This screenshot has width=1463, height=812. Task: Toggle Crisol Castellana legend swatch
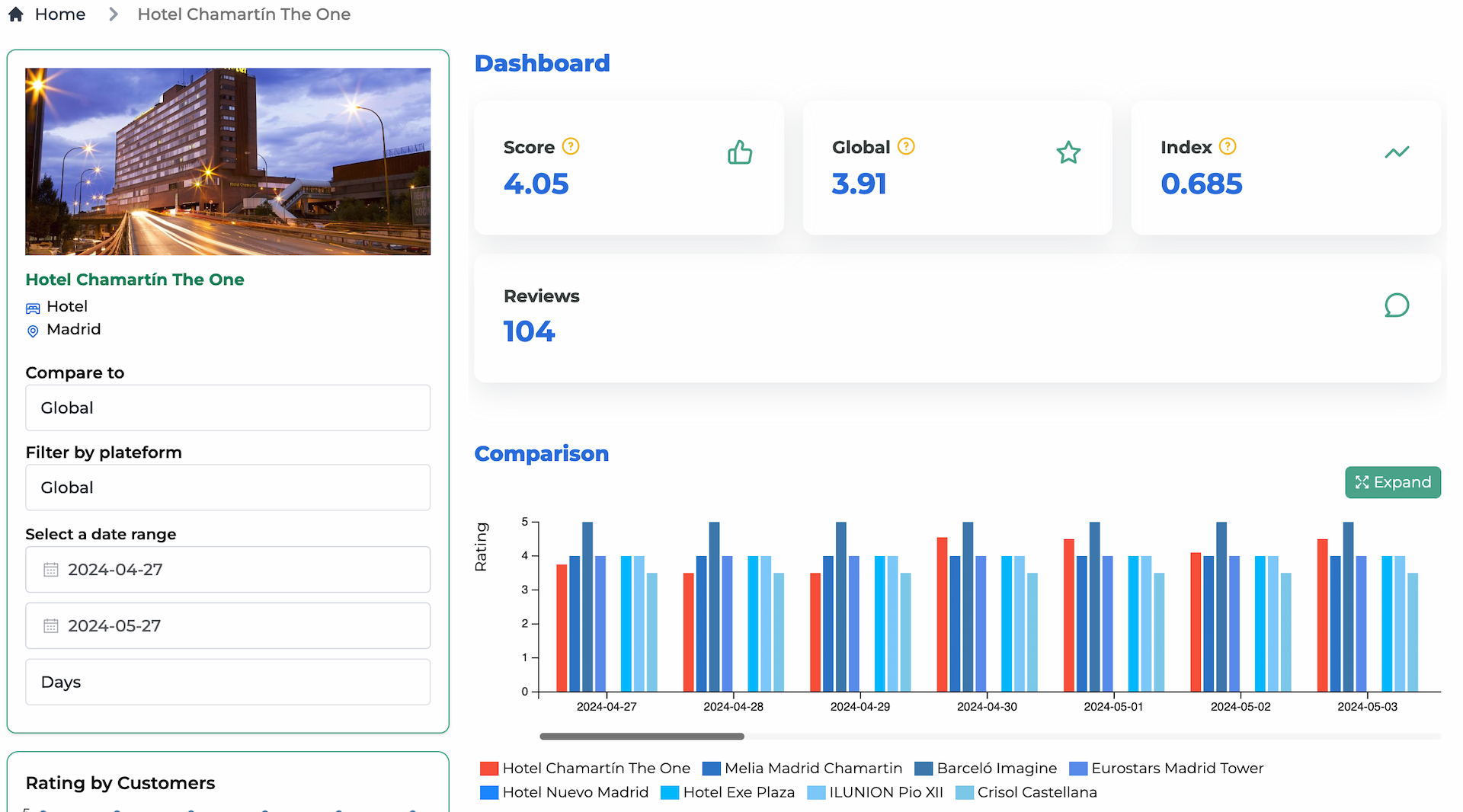point(965,793)
